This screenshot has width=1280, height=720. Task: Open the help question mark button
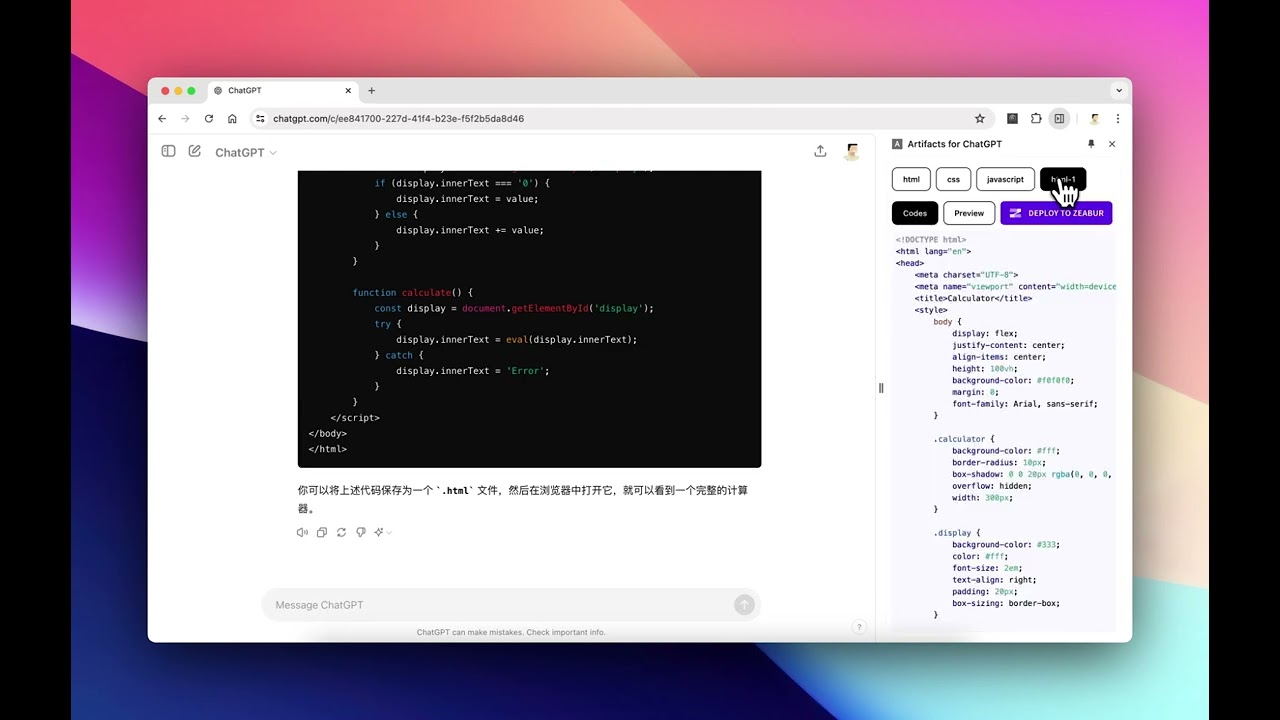(x=858, y=627)
